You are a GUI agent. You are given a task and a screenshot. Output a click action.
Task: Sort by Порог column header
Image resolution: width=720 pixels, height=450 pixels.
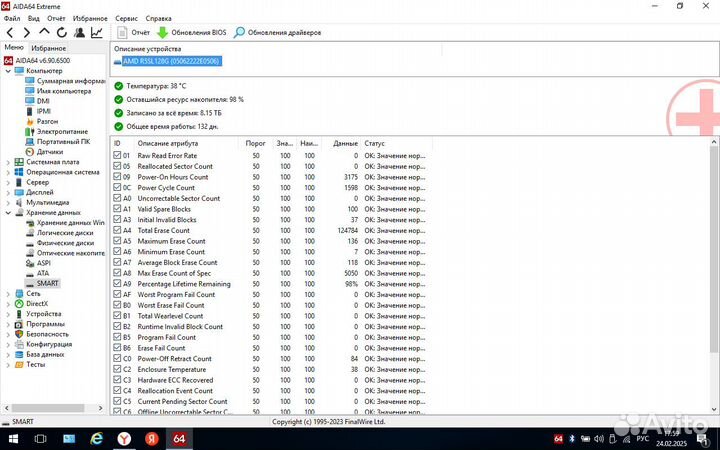(x=255, y=143)
